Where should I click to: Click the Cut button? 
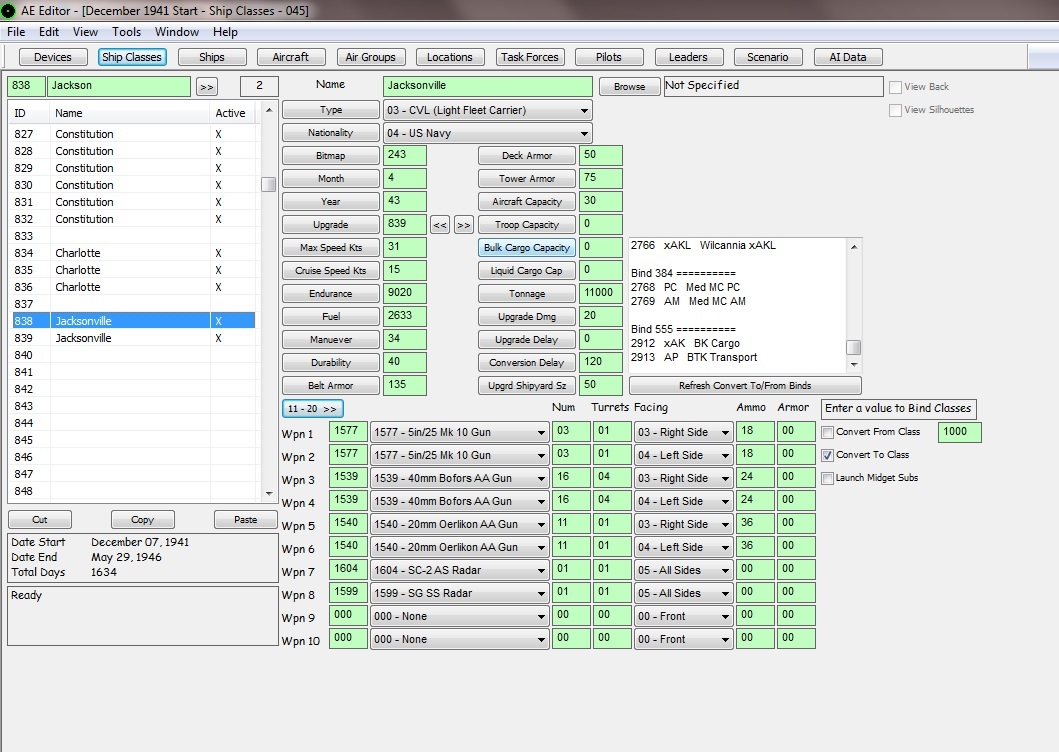40,520
